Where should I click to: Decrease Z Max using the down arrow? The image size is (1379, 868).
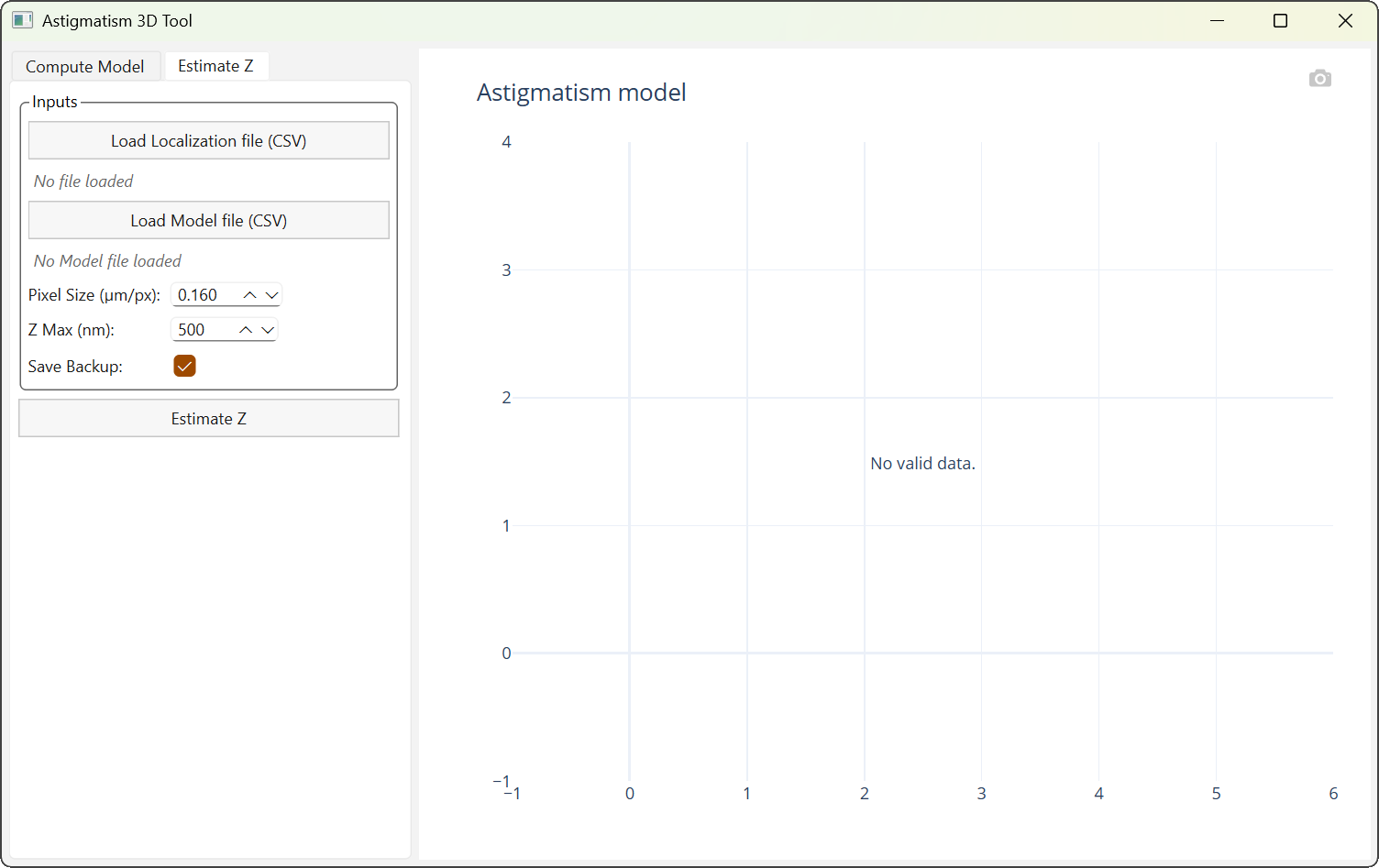[267, 329]
